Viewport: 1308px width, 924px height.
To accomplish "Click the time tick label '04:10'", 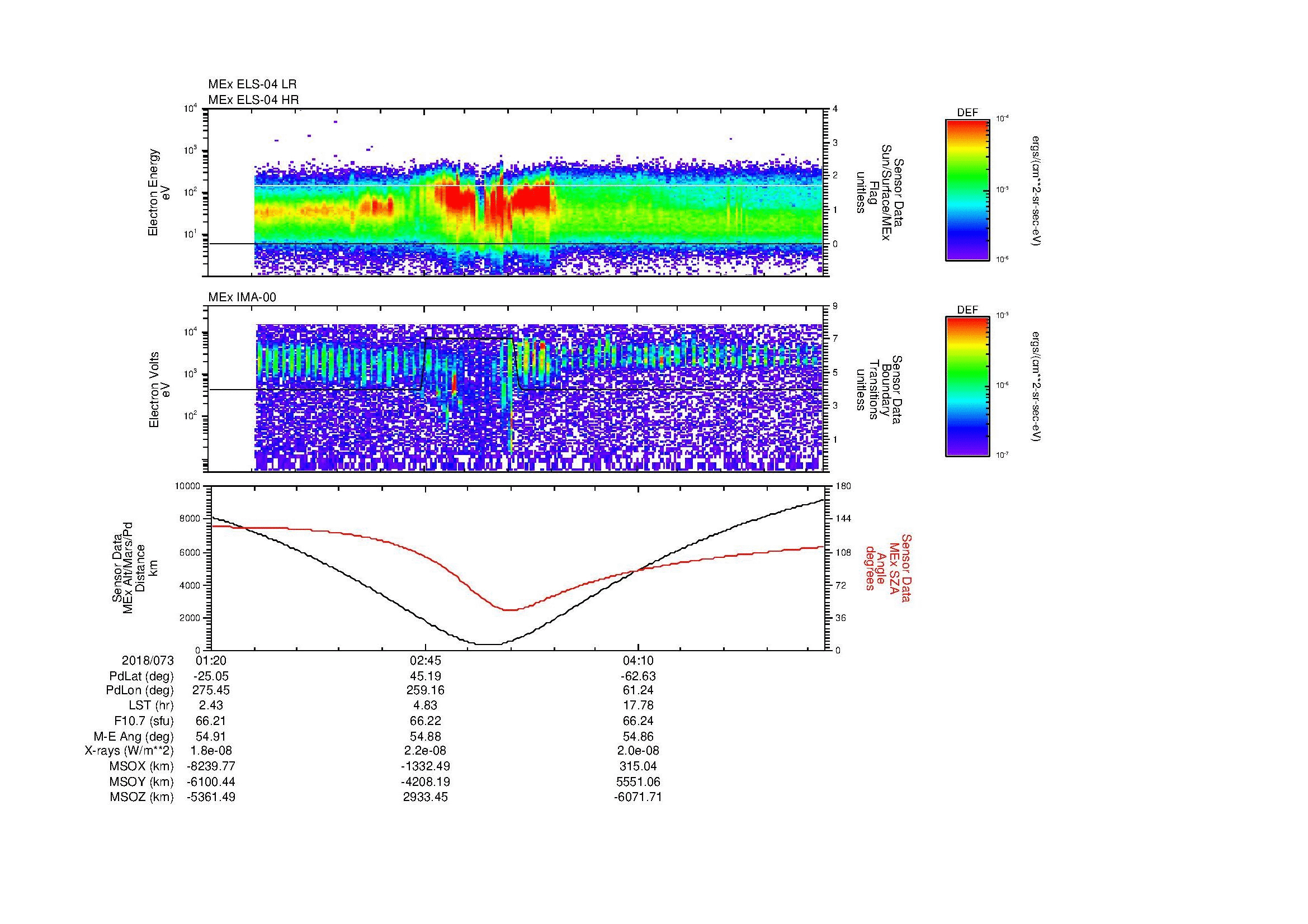I will 638,660.
